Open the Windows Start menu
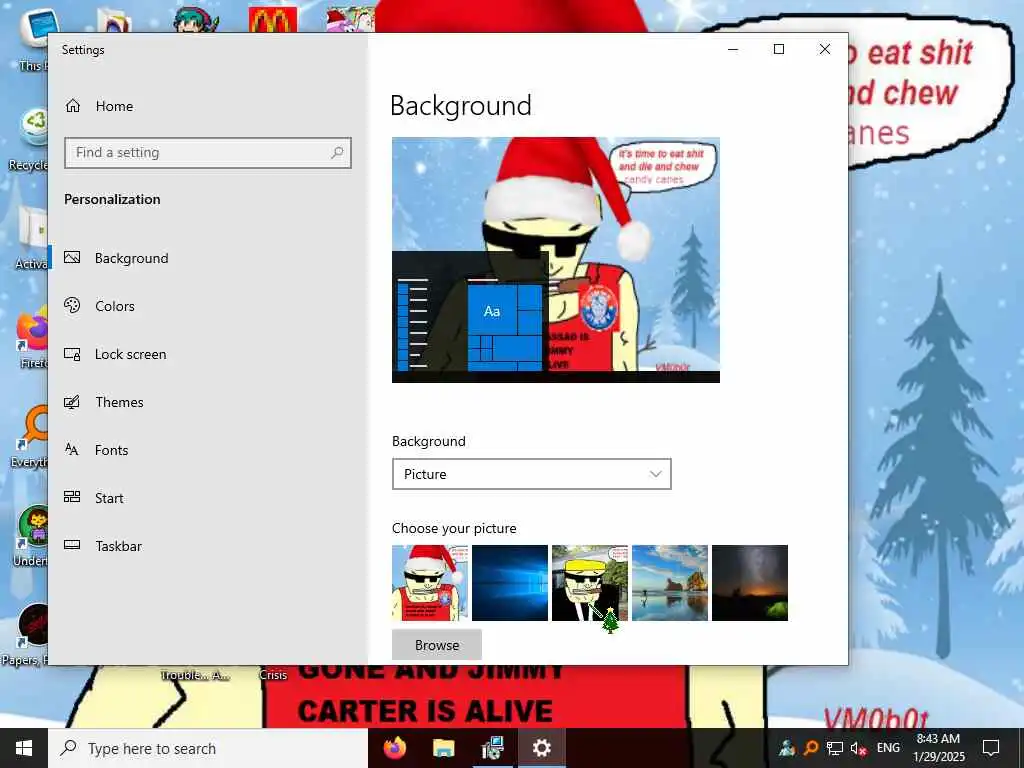Viewport: 1024px width, 768px height. (24, 748)
